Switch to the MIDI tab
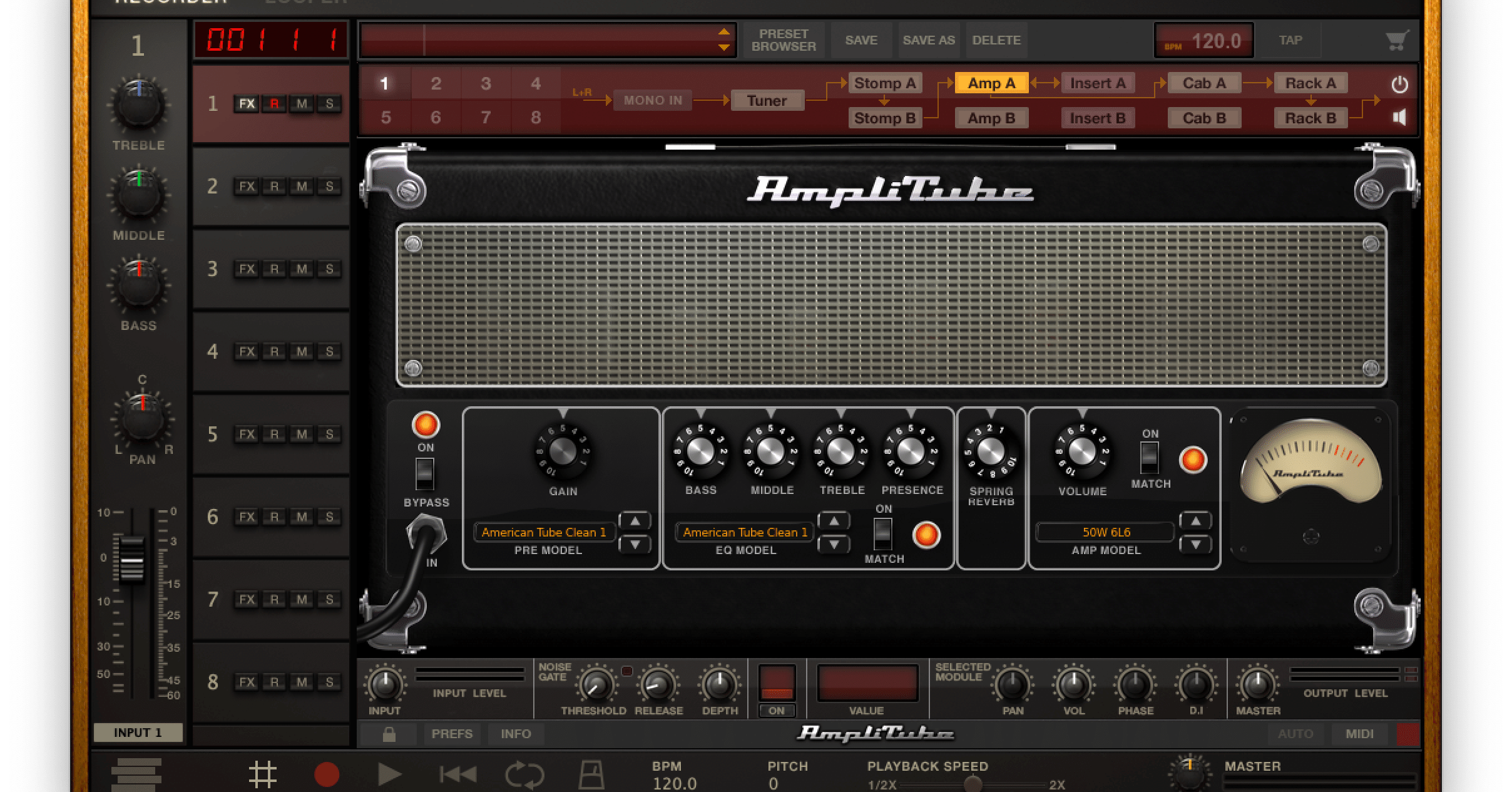 (x=1359, y=733)
